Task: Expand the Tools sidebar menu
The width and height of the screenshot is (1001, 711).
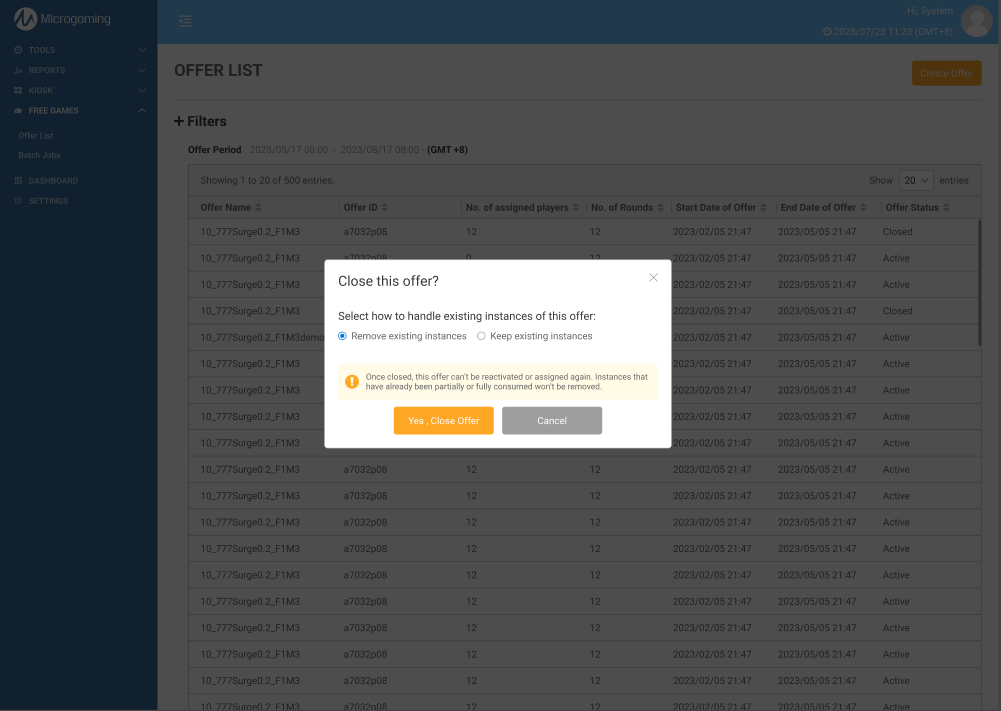Action: [141, 50]
